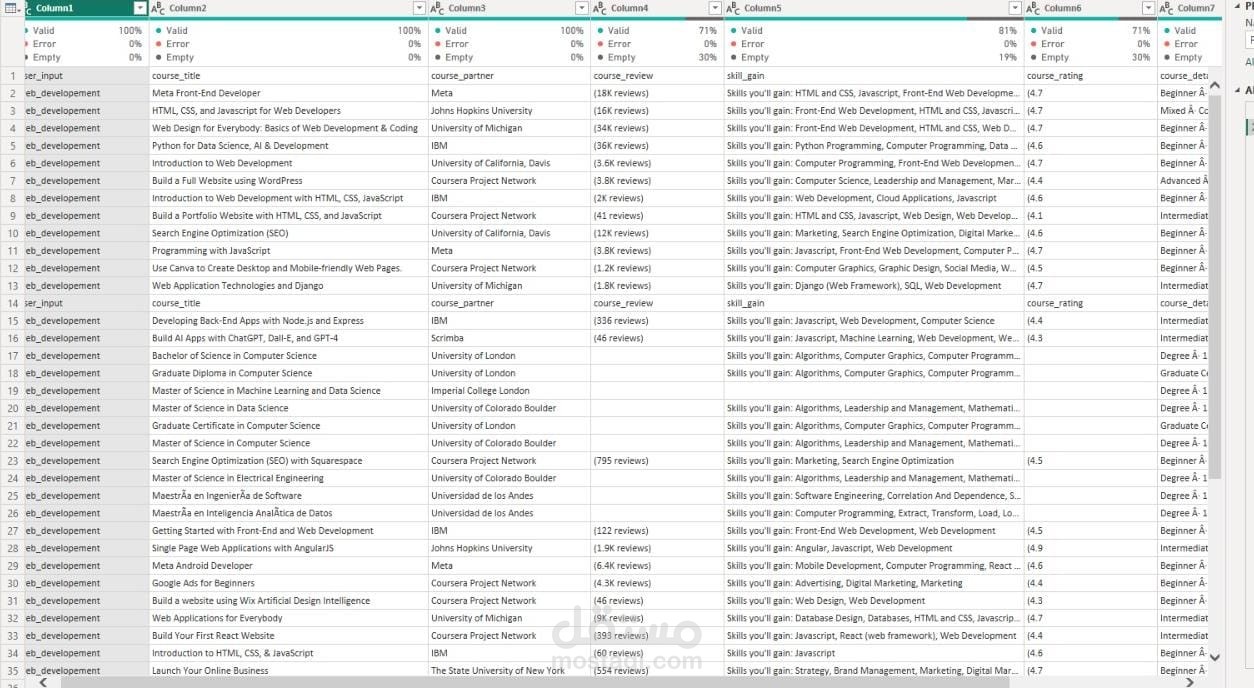Select the 'course_title' cell in row 1

click(x=289, y=76)
